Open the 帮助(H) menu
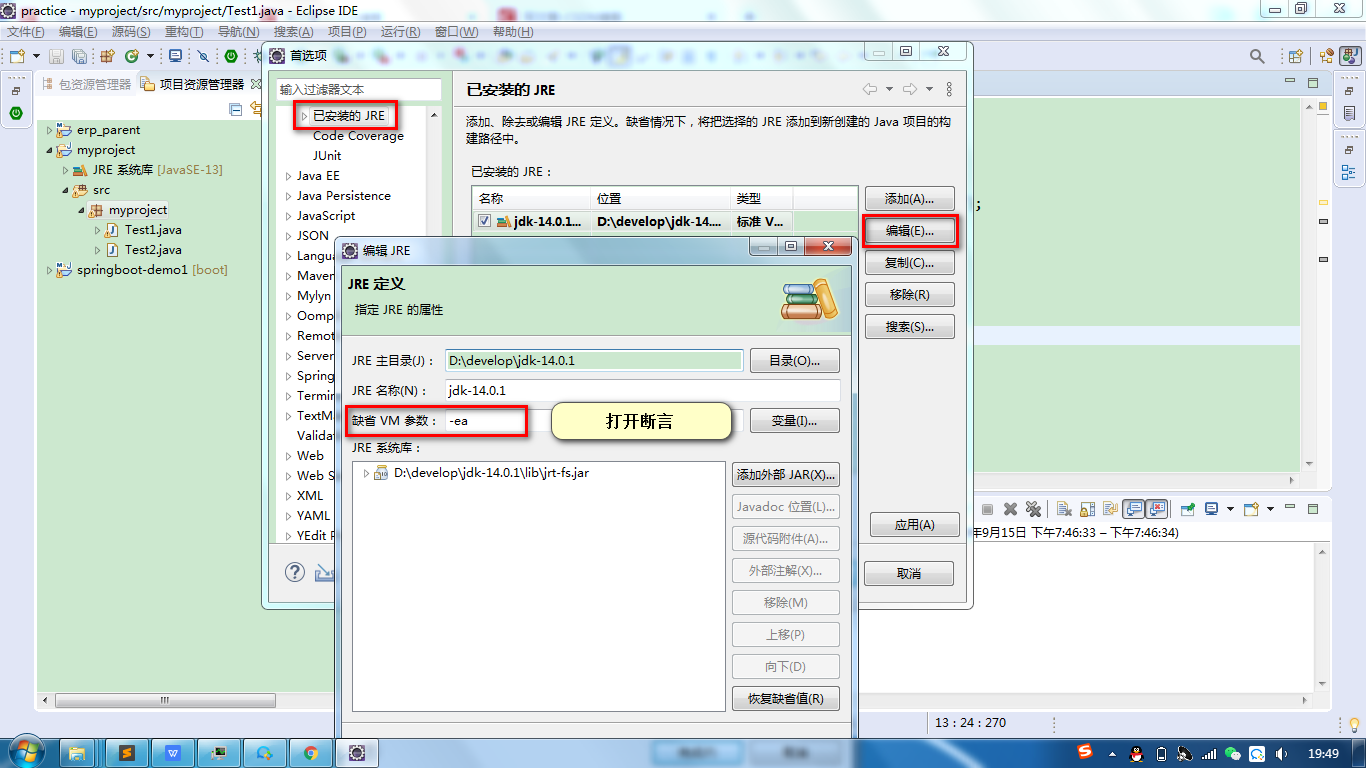The height and width of the screenshot is (768, 1366). [x=513, y=32]
